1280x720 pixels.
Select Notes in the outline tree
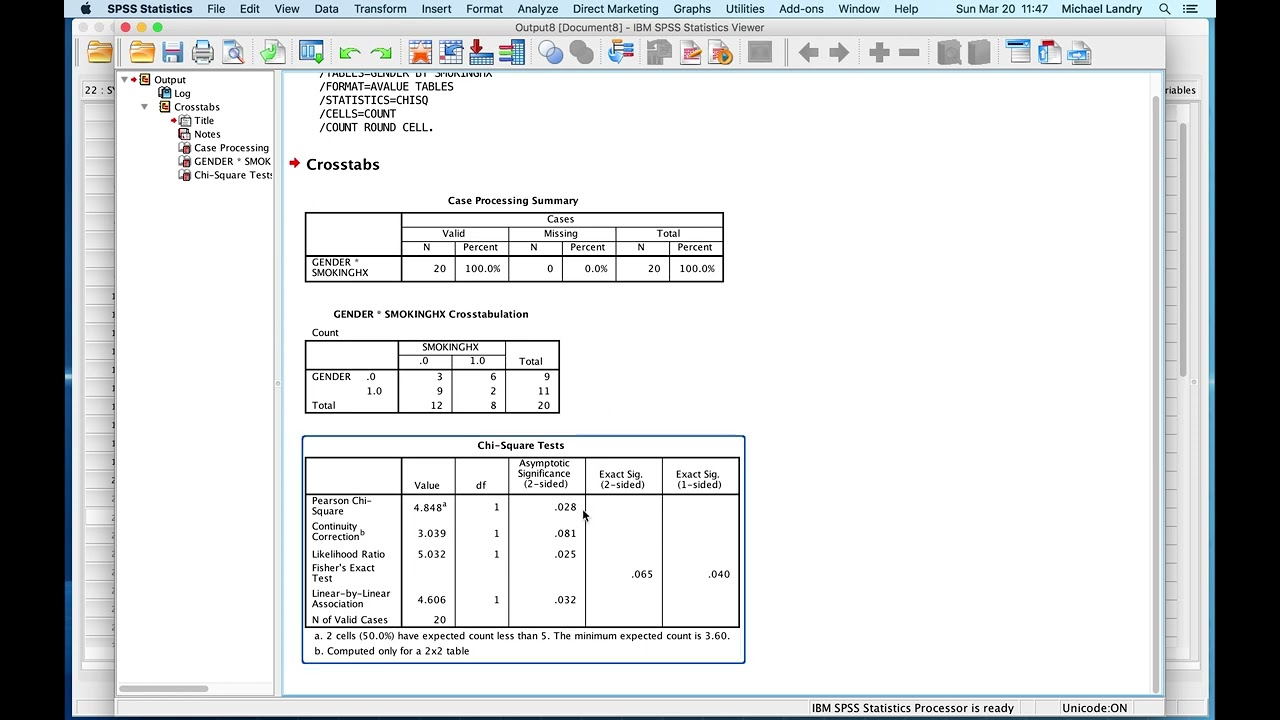(x=207, y=134)
